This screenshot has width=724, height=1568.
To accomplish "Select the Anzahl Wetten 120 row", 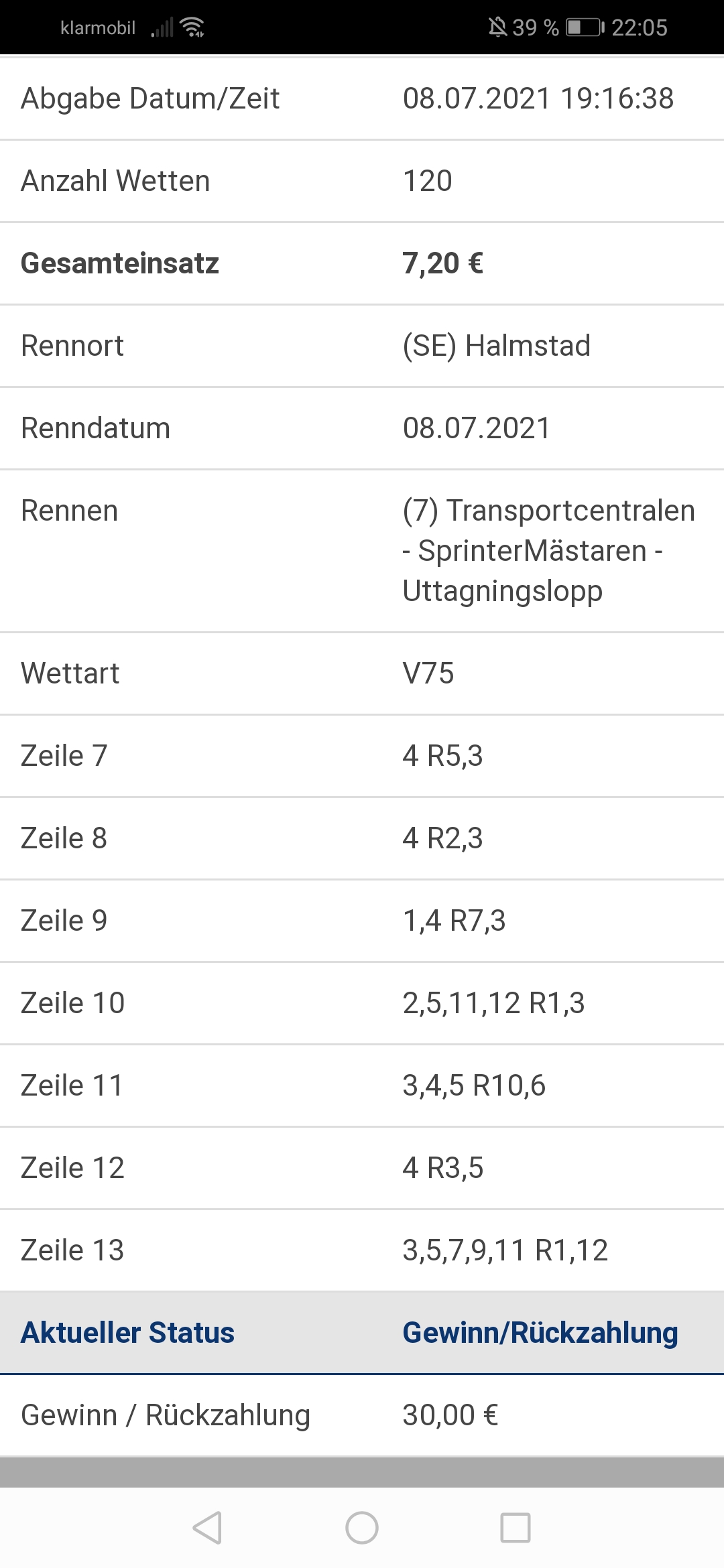I will click(x=362, y=181).
